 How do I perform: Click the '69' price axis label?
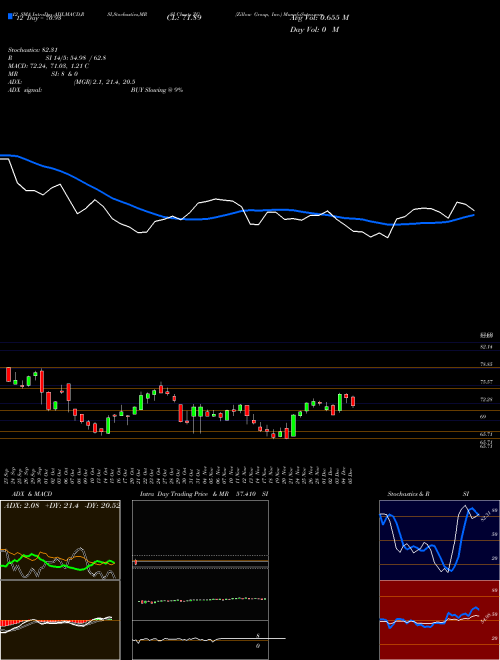[483, 416]
